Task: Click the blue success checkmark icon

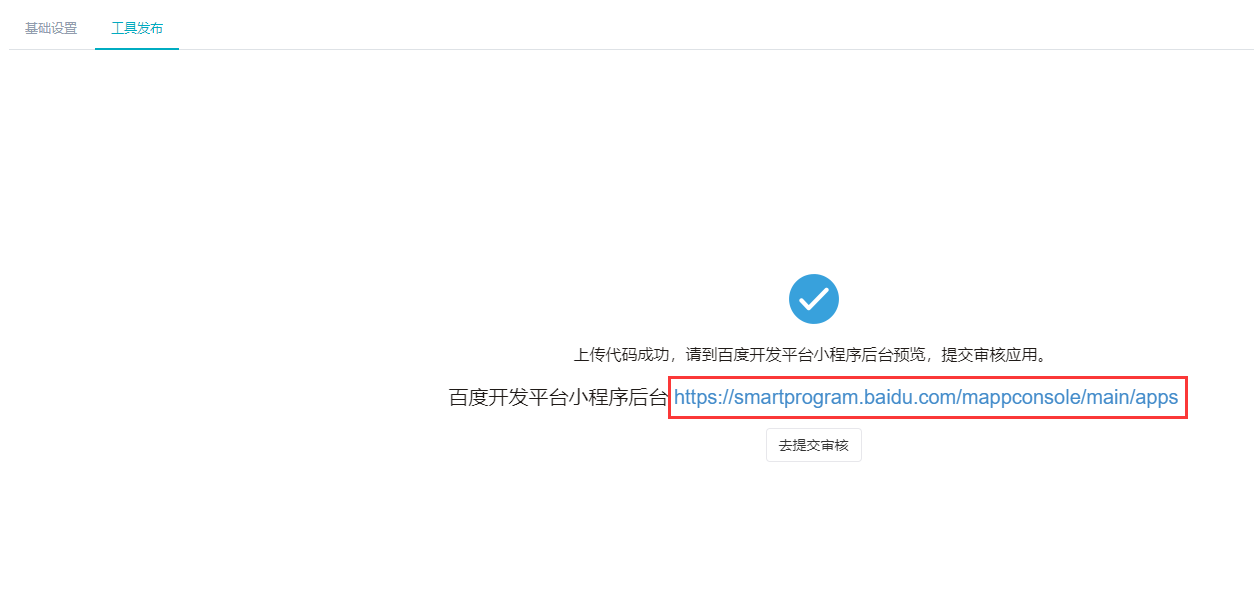Action: click(813, 299)
